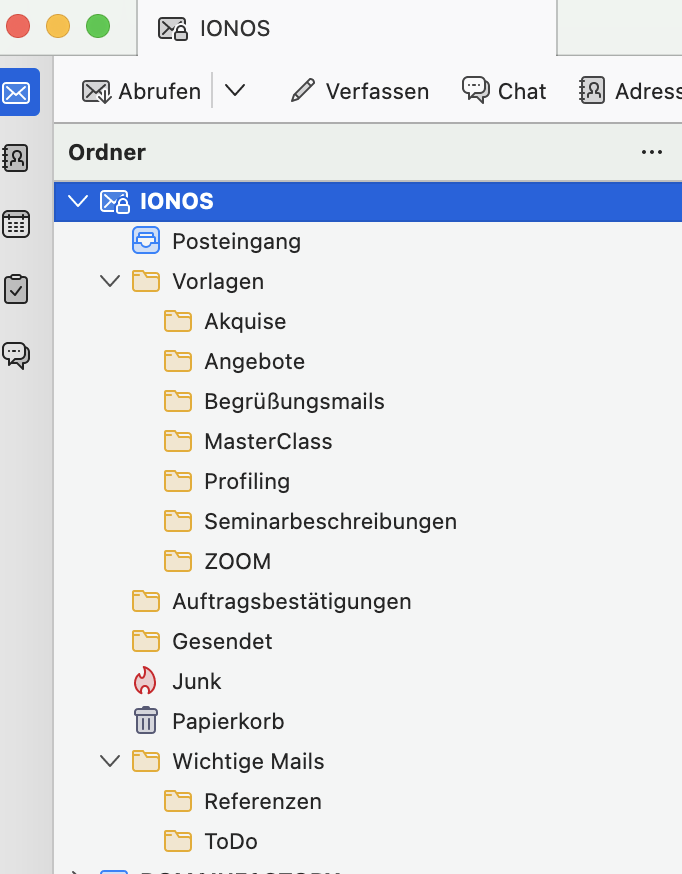Open the Mail space icon in sidebar
The width and height of the screenshot is (682, 874).
pos(20,92)
